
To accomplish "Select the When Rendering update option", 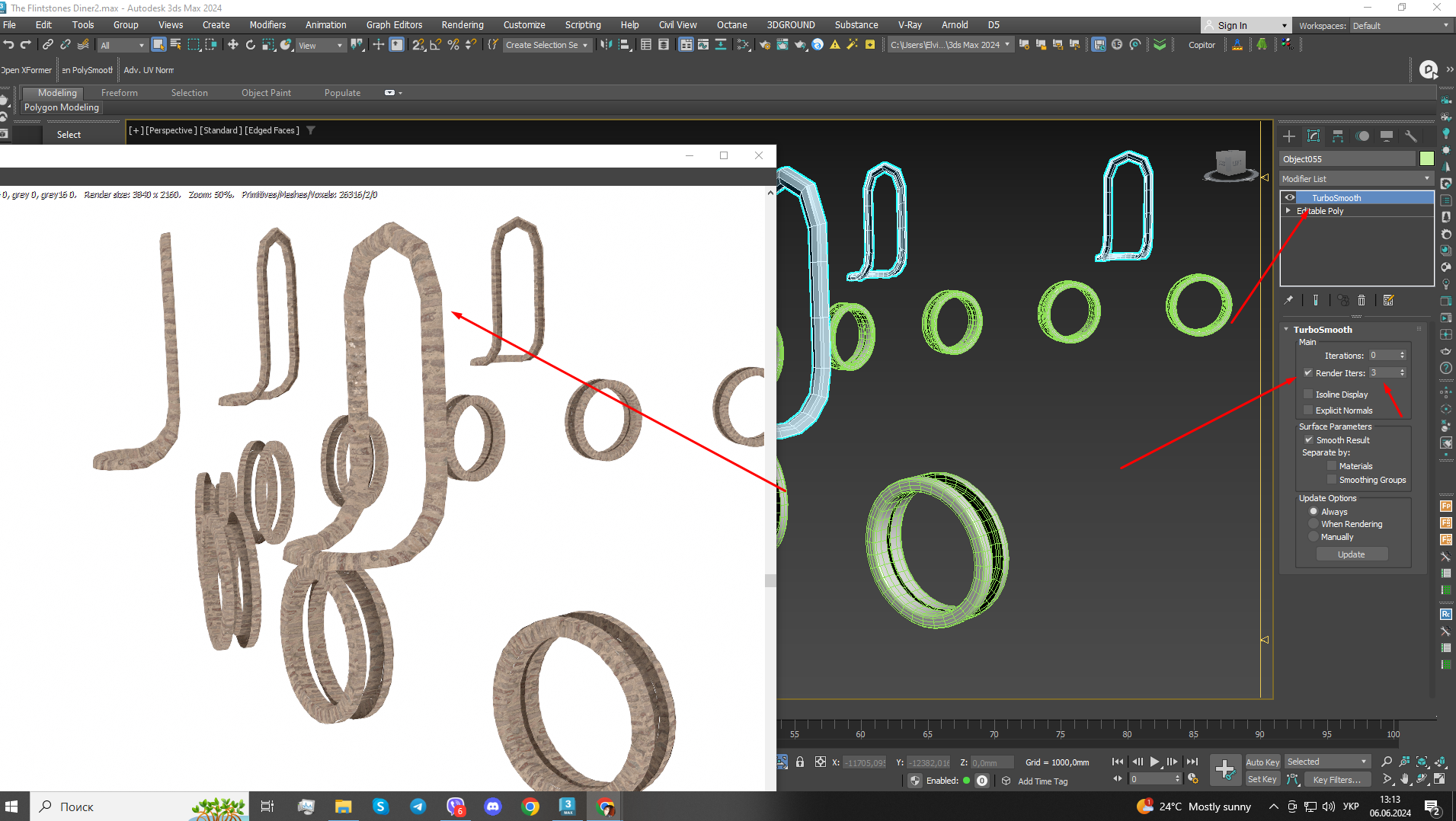I will (x=1314, y=524).
